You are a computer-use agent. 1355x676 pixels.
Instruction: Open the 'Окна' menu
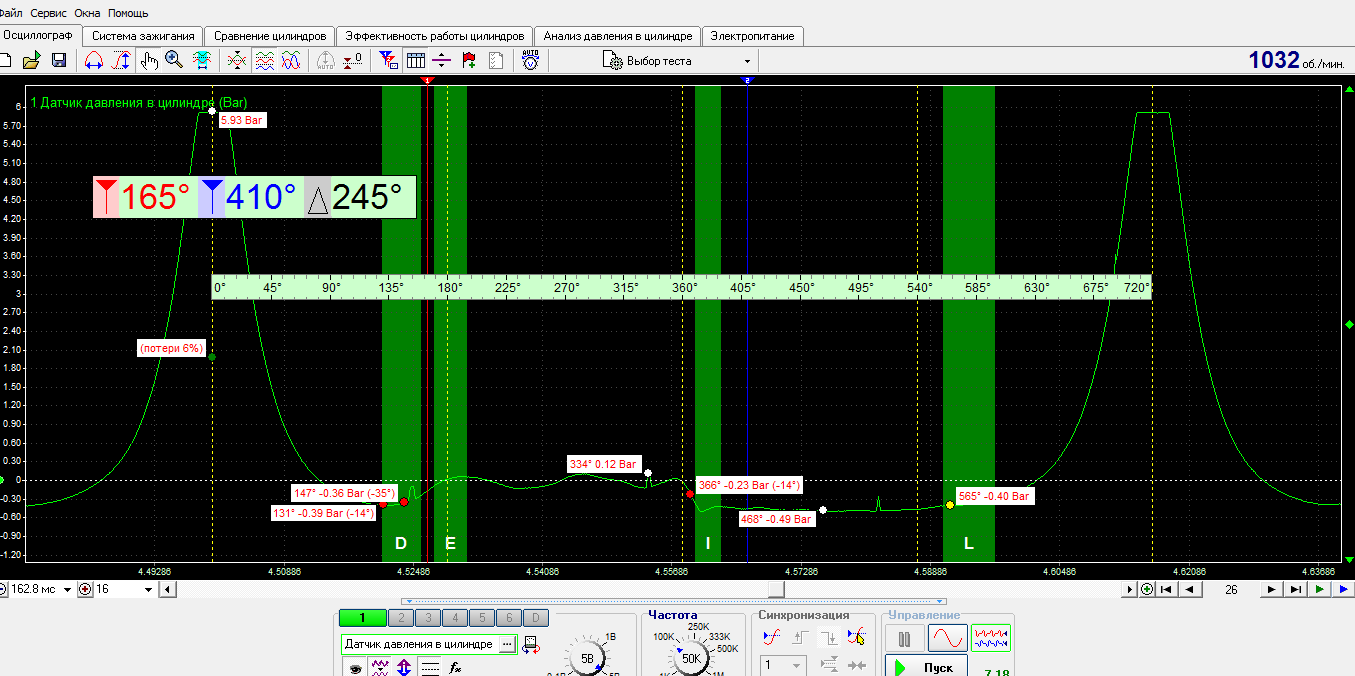click(88, 13)
